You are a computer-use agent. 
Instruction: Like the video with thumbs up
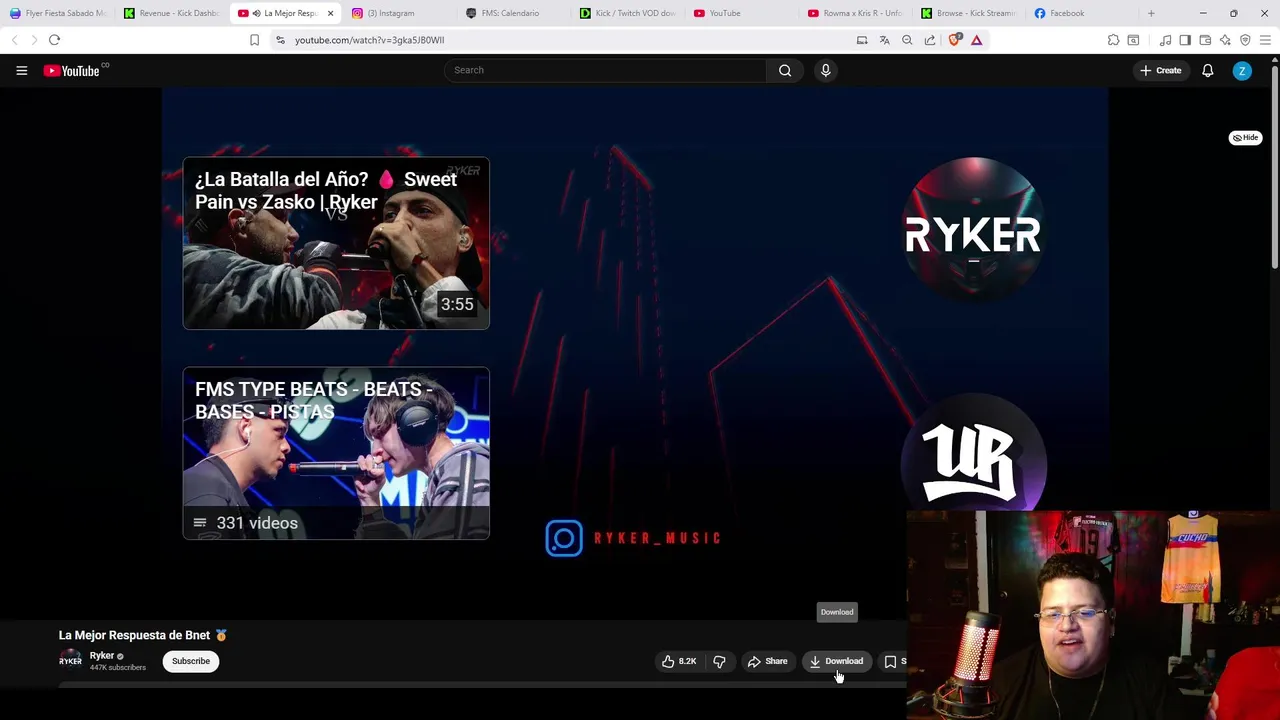coord(679,661)
